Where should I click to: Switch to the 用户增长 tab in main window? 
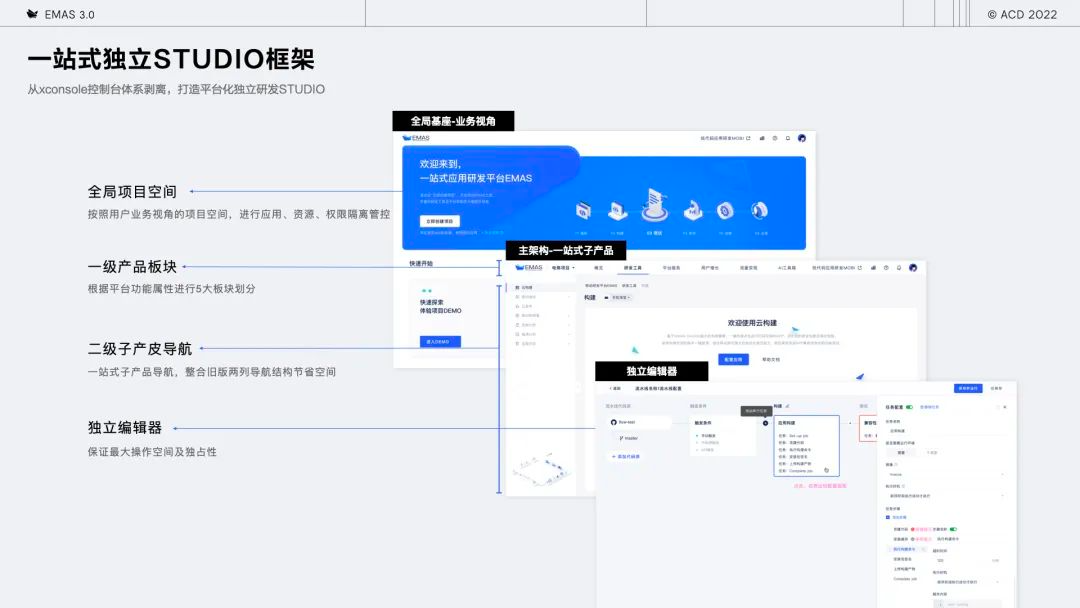point(709,268)
